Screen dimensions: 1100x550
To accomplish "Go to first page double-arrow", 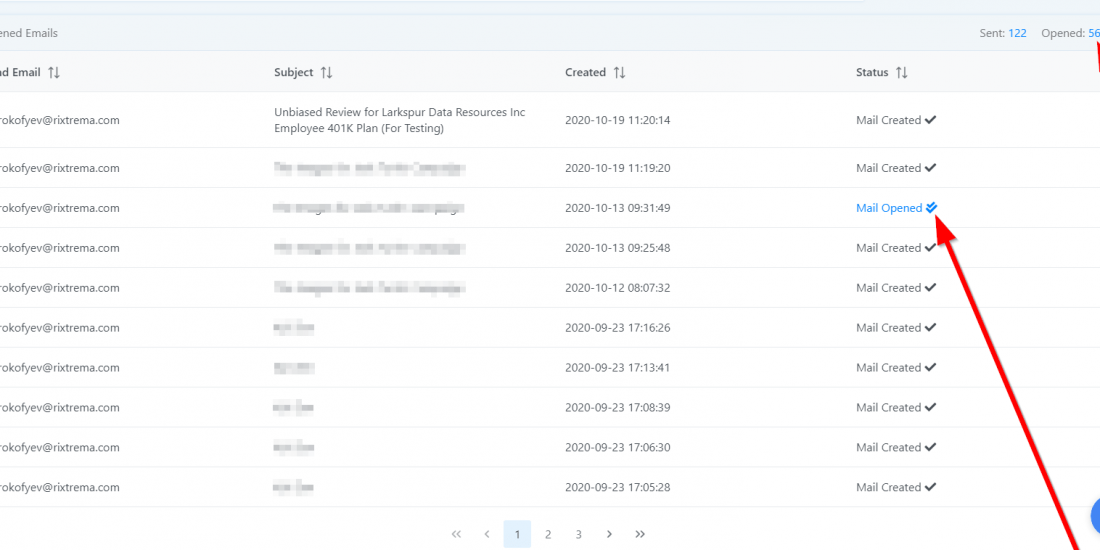I will [456, 534].
